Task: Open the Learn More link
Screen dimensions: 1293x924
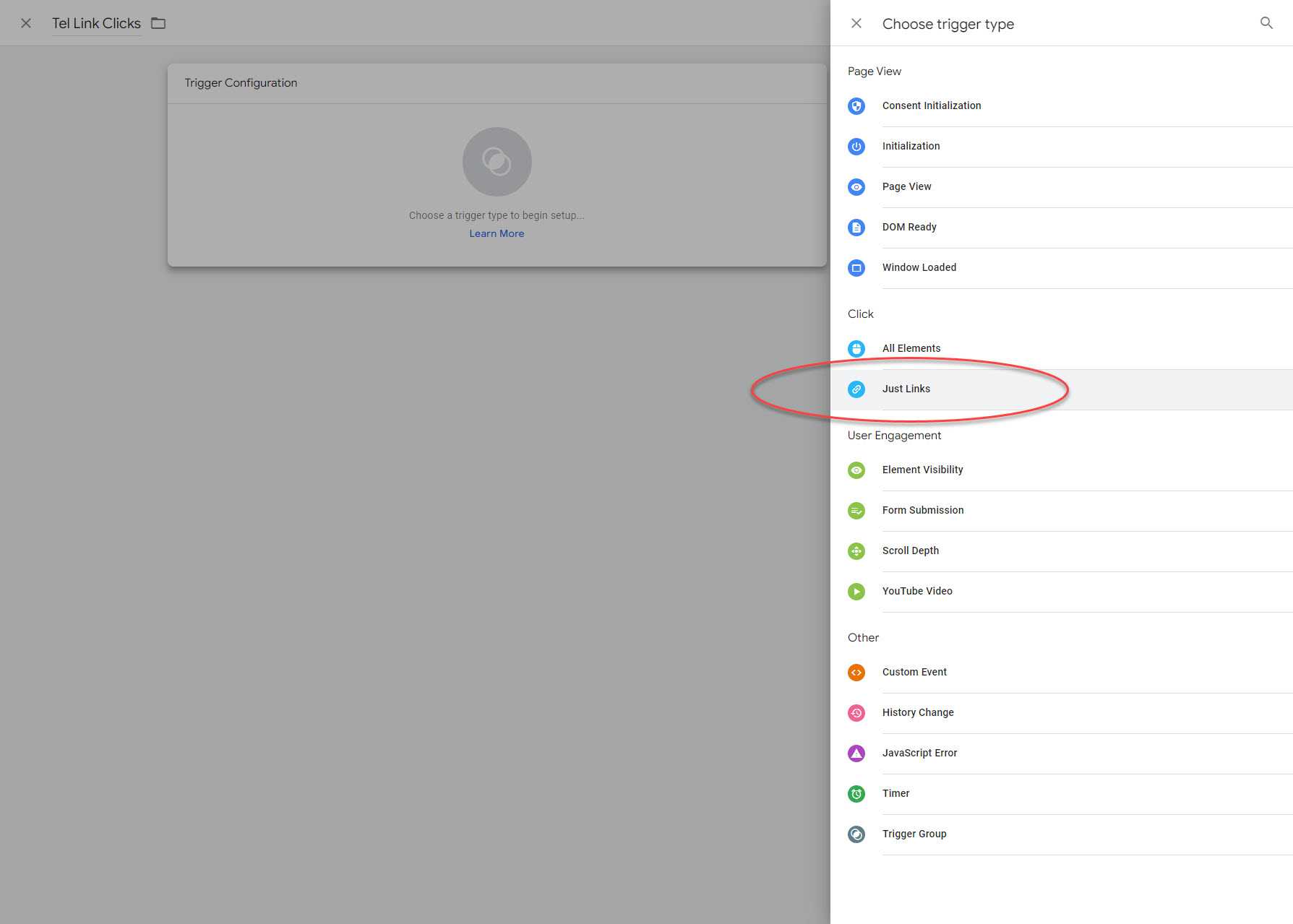Action: (x=497, y=233)
